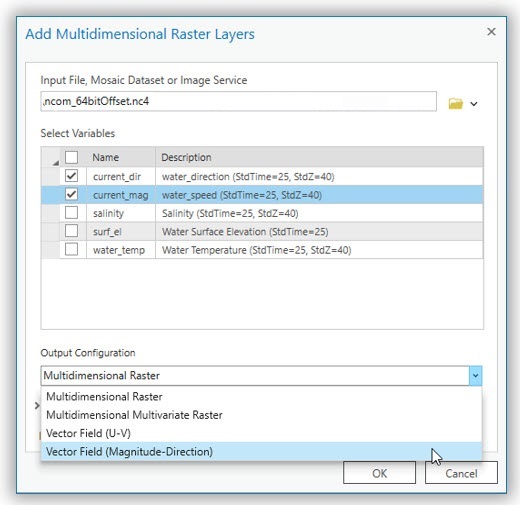
Task: Click the Cancel button
Action: click(461, 473)
